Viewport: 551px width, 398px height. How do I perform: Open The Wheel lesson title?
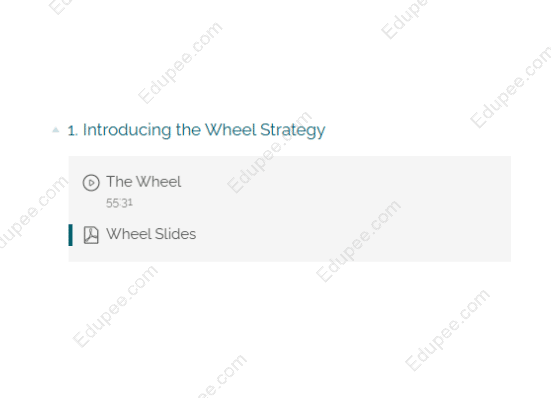(x=144, y=182)
